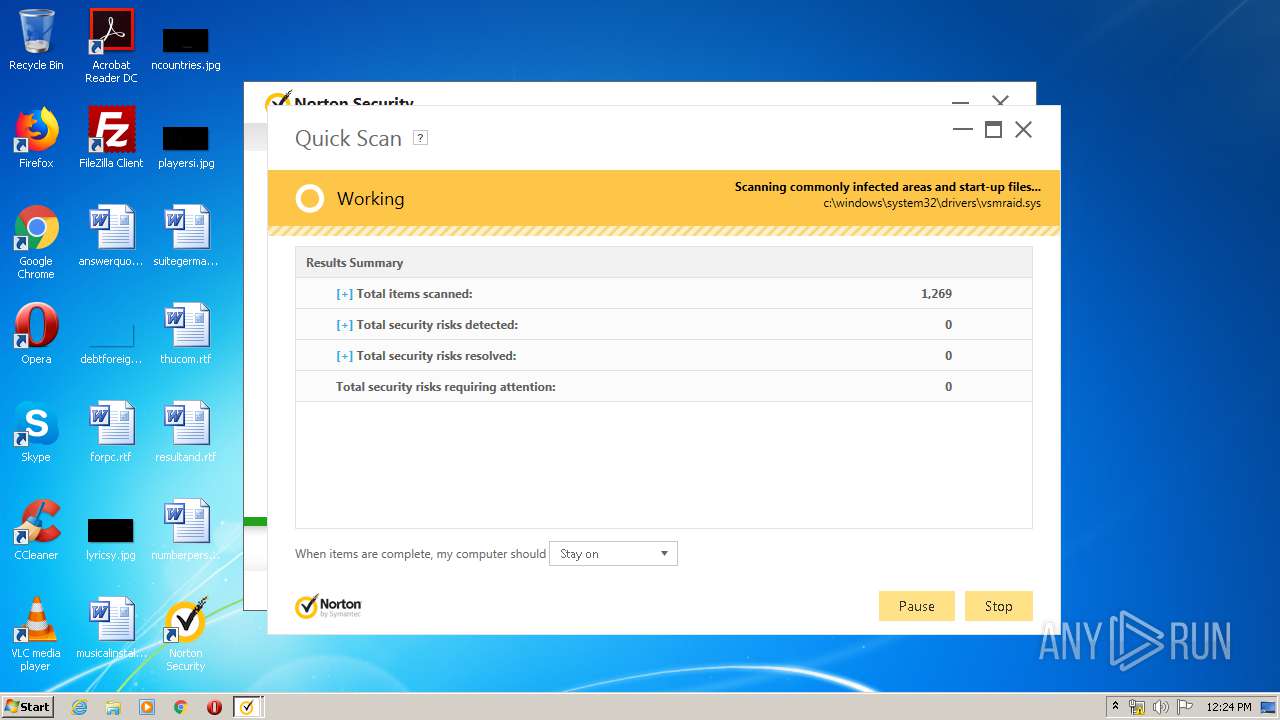This screenshot has height=720, width=1280.
Task: Launch CCleaner desktop shortcut
Action: pyautogui.click(x=36, y=530)
